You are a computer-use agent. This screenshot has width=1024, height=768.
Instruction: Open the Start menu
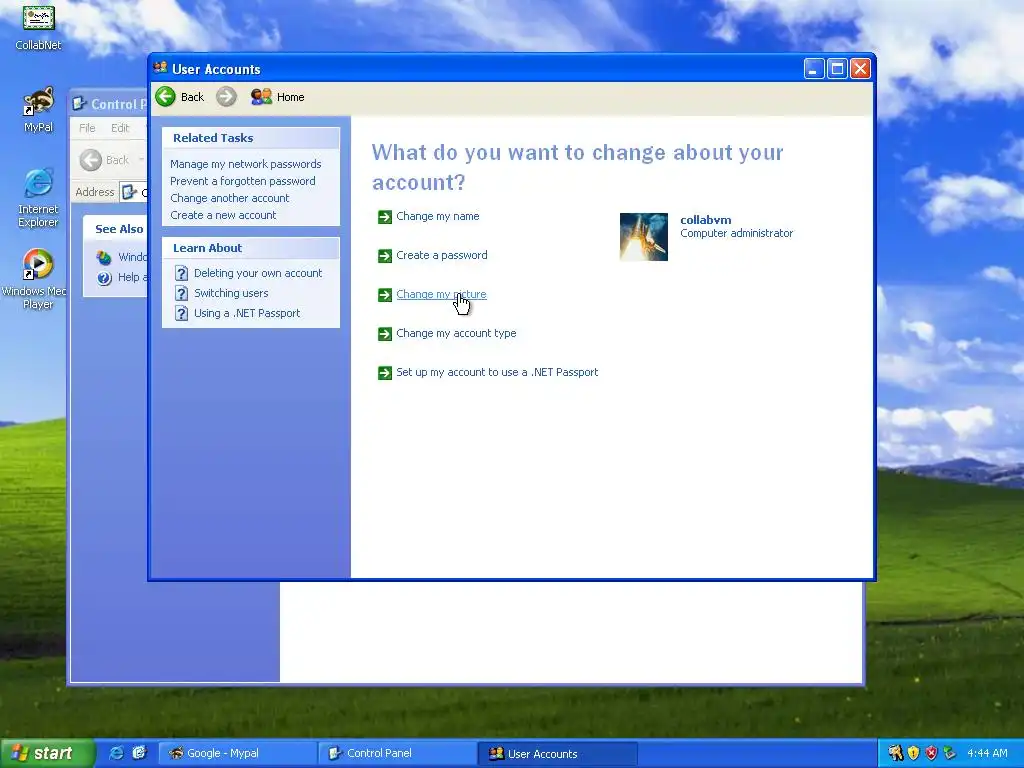tap(46, 753)
